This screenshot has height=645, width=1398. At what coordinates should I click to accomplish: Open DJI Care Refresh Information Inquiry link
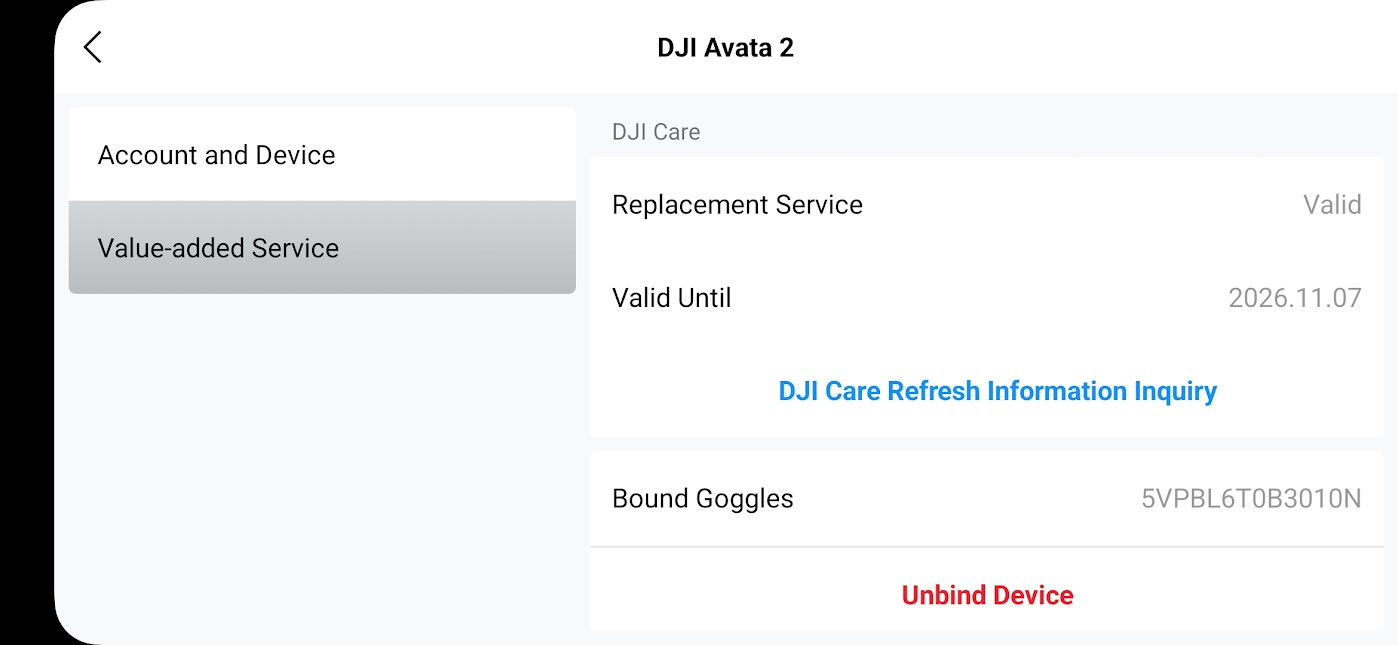(x=997, y=391)
